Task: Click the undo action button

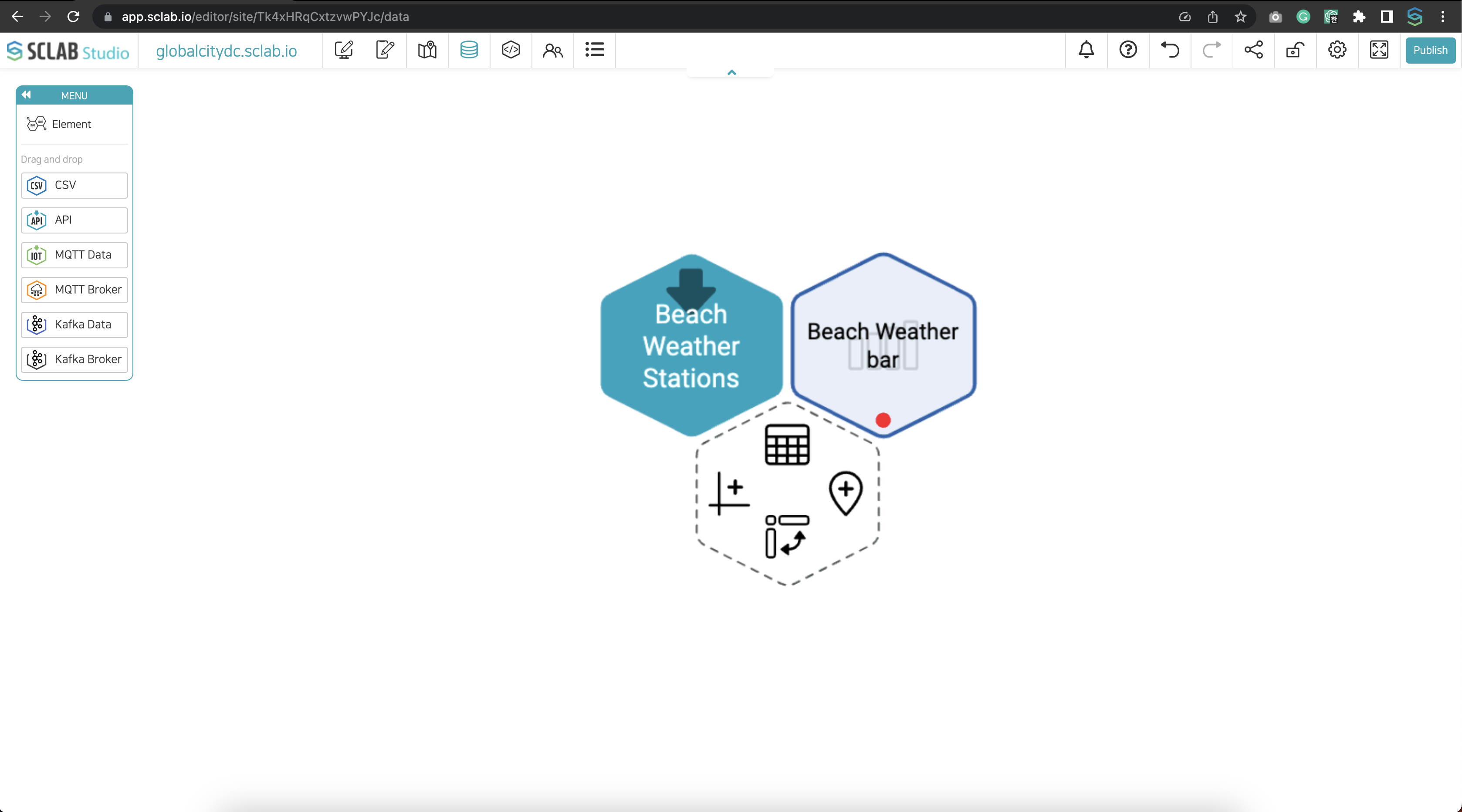Action: 1170,50
